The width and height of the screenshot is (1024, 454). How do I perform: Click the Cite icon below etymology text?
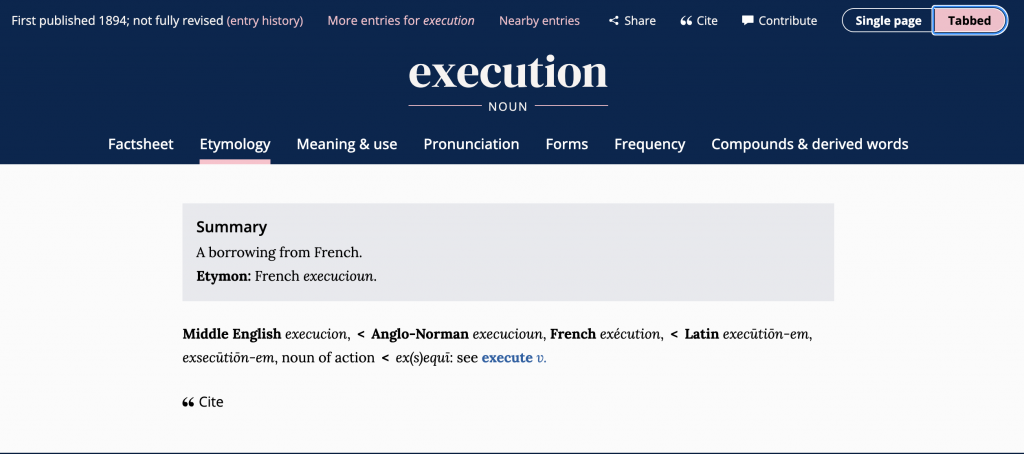point(188,402)
